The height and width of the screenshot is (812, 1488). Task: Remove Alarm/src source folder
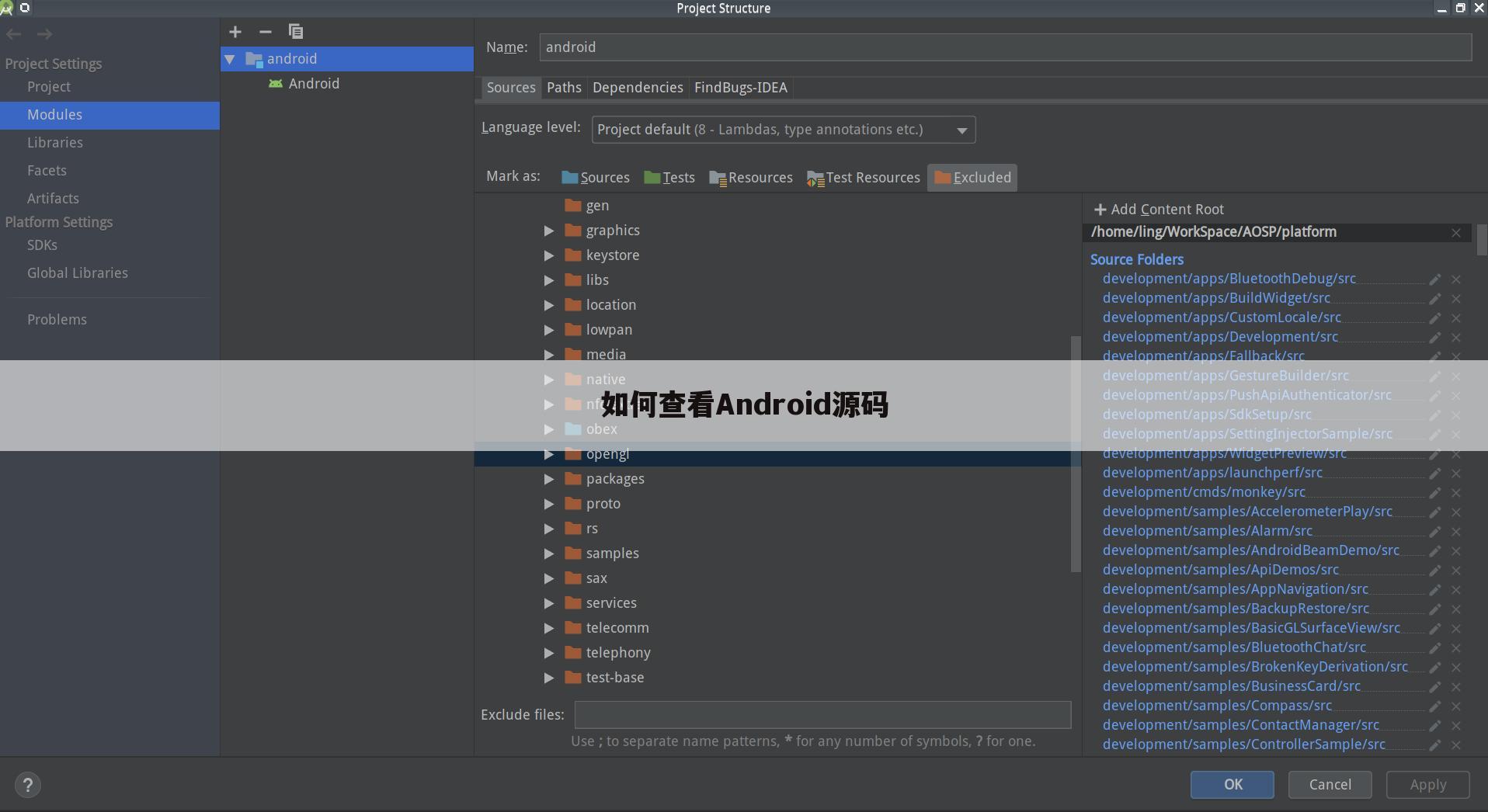point(1456,532)
